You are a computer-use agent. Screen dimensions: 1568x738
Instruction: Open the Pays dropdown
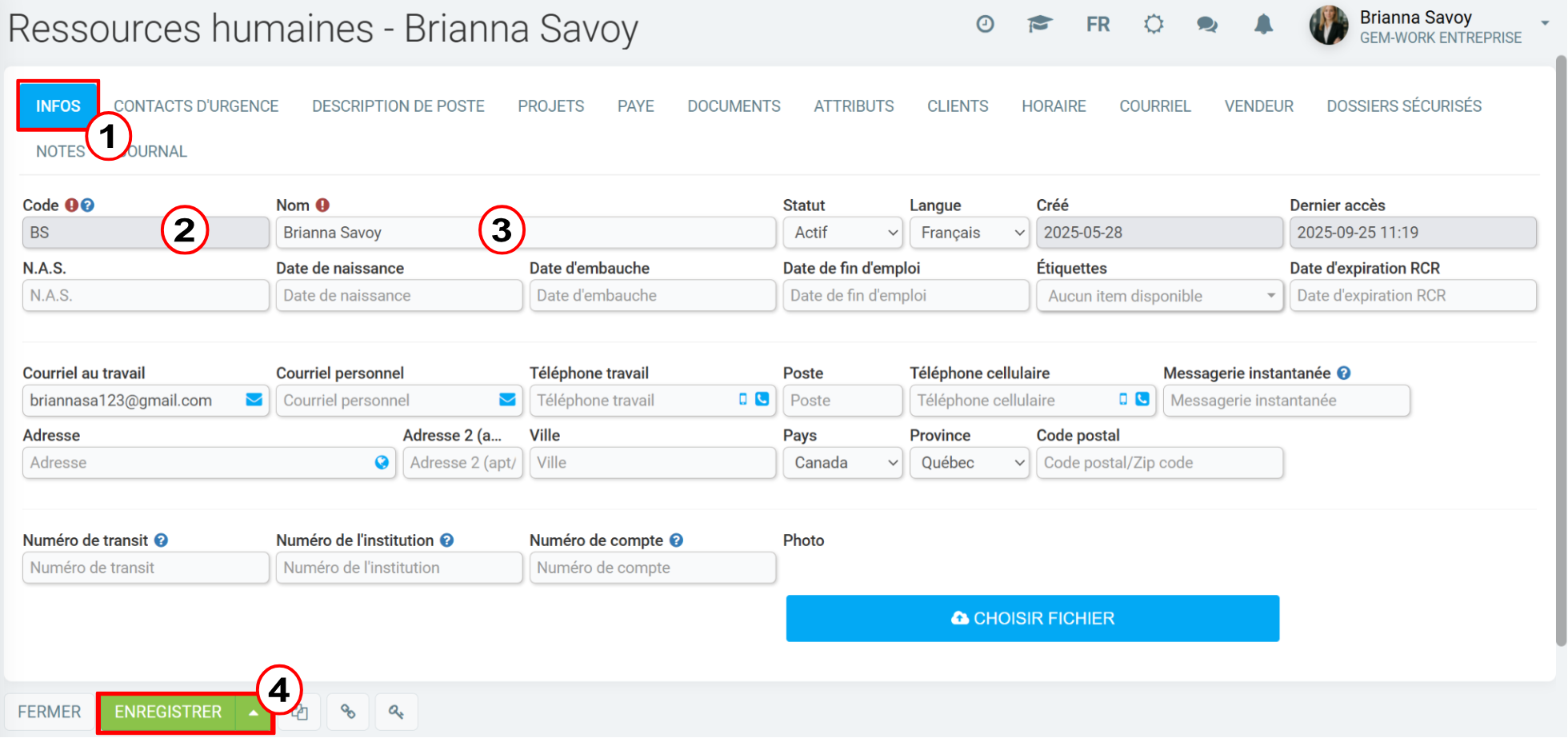click(x=843, y=463)
